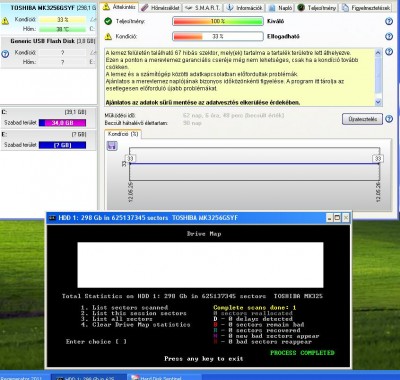Click the Kiváló performance rating text
The height and width of the screenshot is (380, 400).
276,21
